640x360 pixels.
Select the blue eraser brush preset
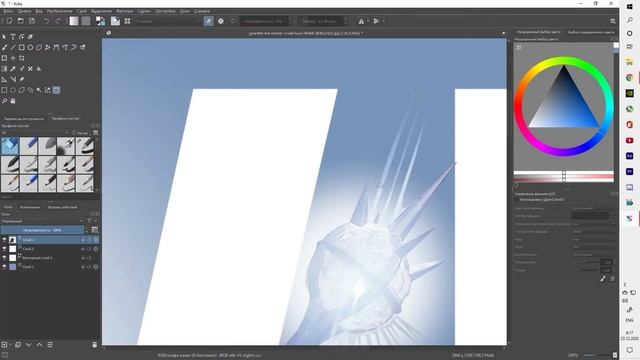click(10, 146)
